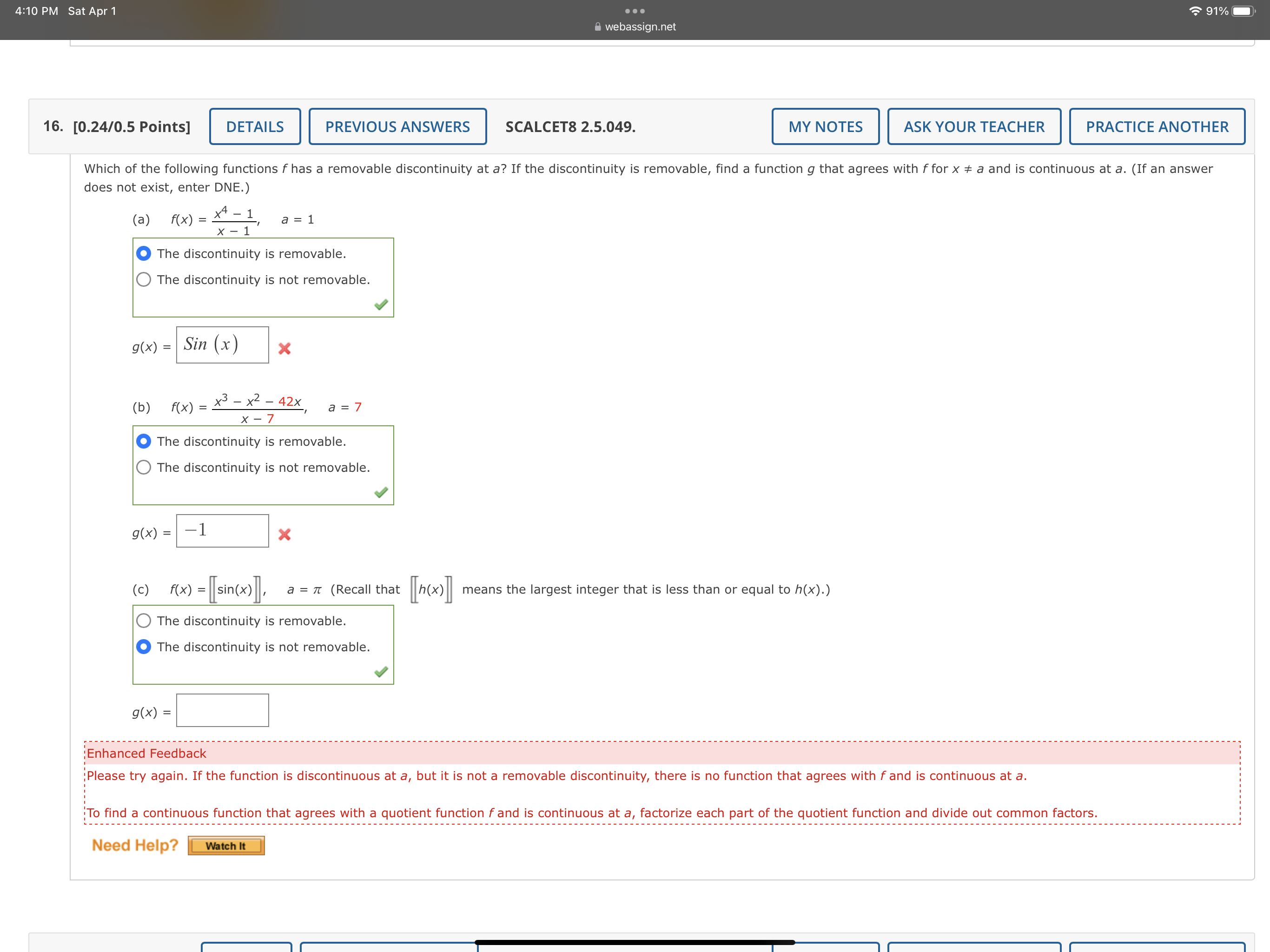Select 'The discontinuity is not removable' in part (a)
This screenshot has height=952, width=1270.
pos(144,280)
